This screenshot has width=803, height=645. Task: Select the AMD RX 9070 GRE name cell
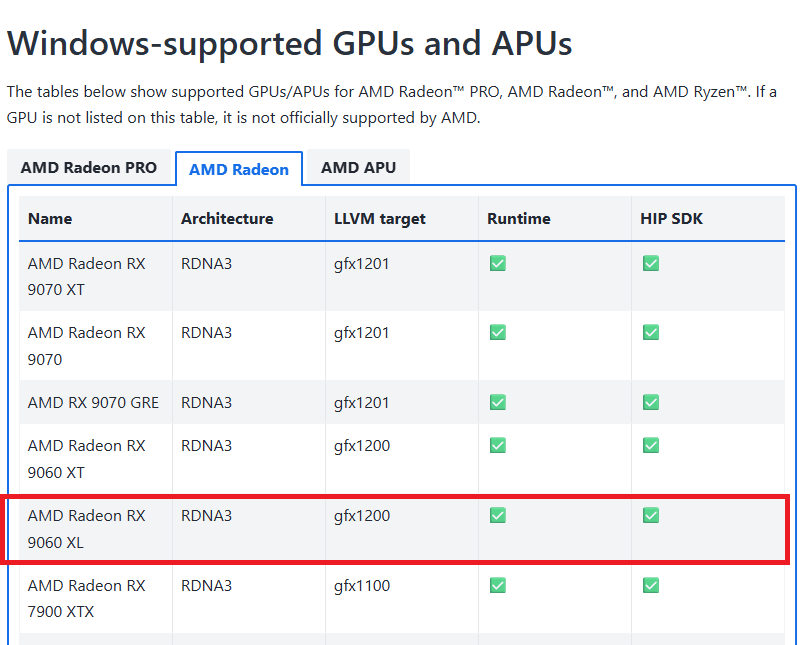[96, 402]
